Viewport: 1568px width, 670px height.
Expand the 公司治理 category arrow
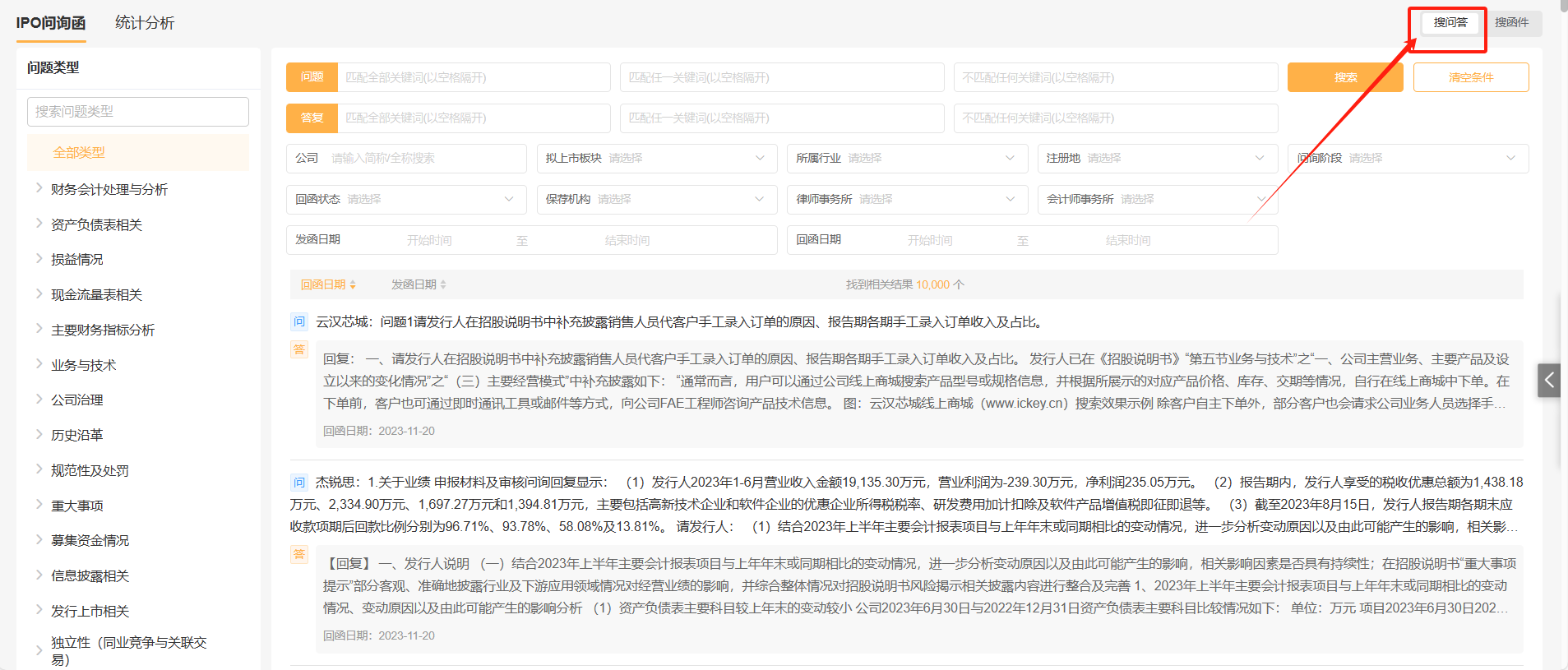[x=39, y=399]
